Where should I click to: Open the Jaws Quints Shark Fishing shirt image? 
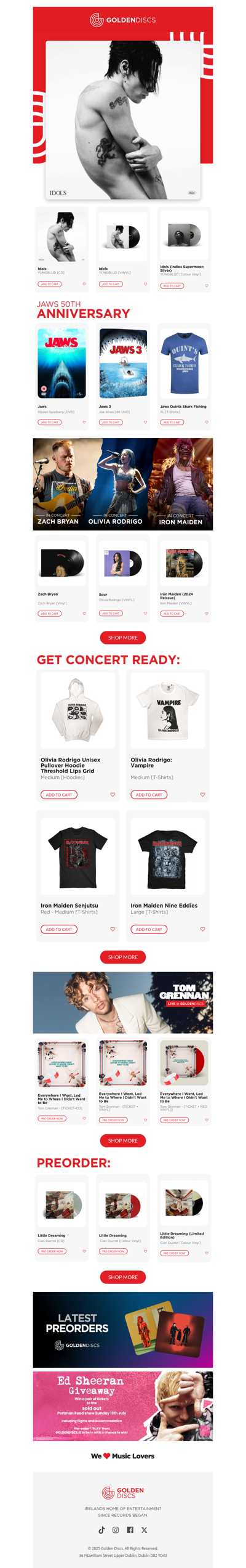point(184,363)
